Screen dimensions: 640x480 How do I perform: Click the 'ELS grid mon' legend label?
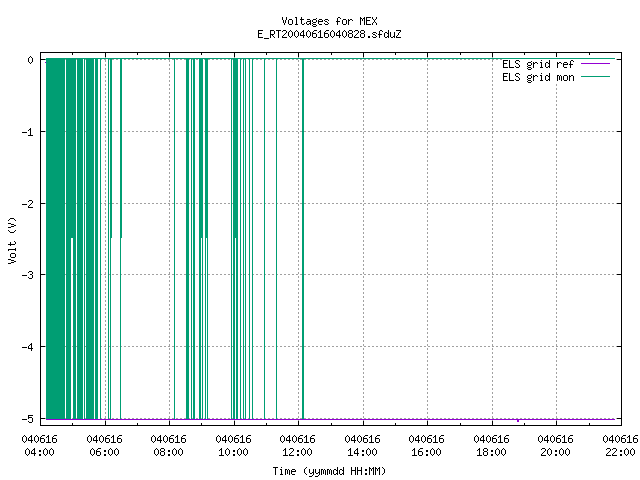coord(538,77)
